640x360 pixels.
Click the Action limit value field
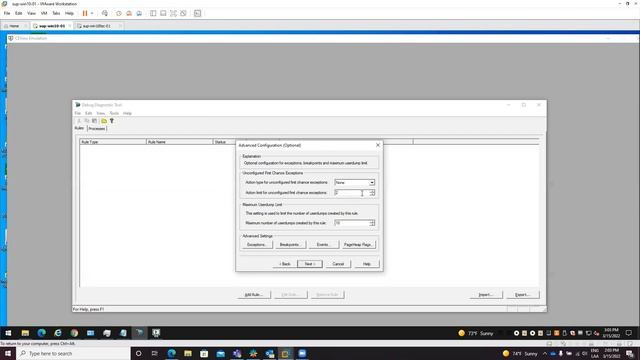tap(351, 193)
